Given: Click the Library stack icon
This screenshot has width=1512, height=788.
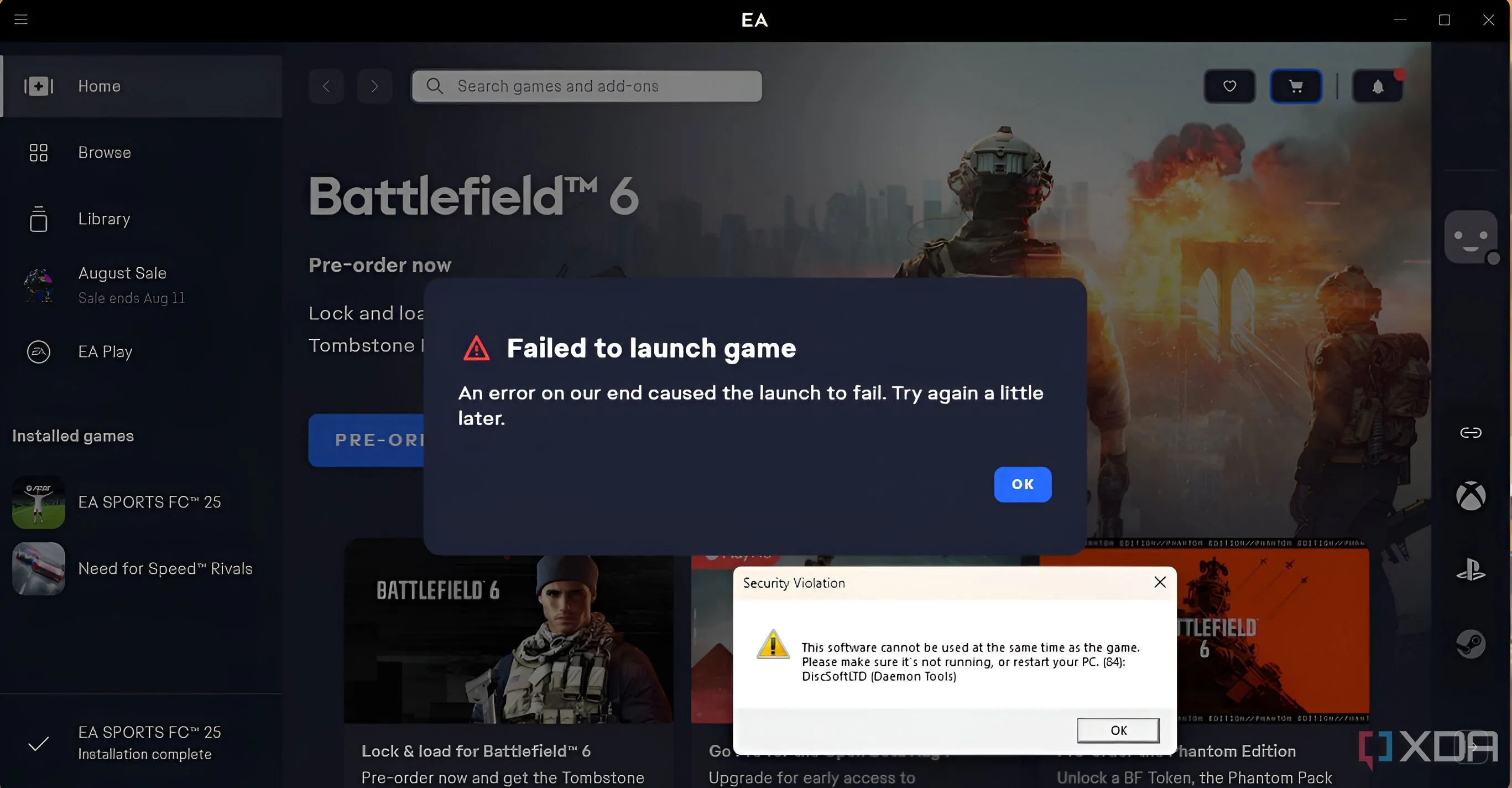Looking at the screenshot, I should 39,219.
